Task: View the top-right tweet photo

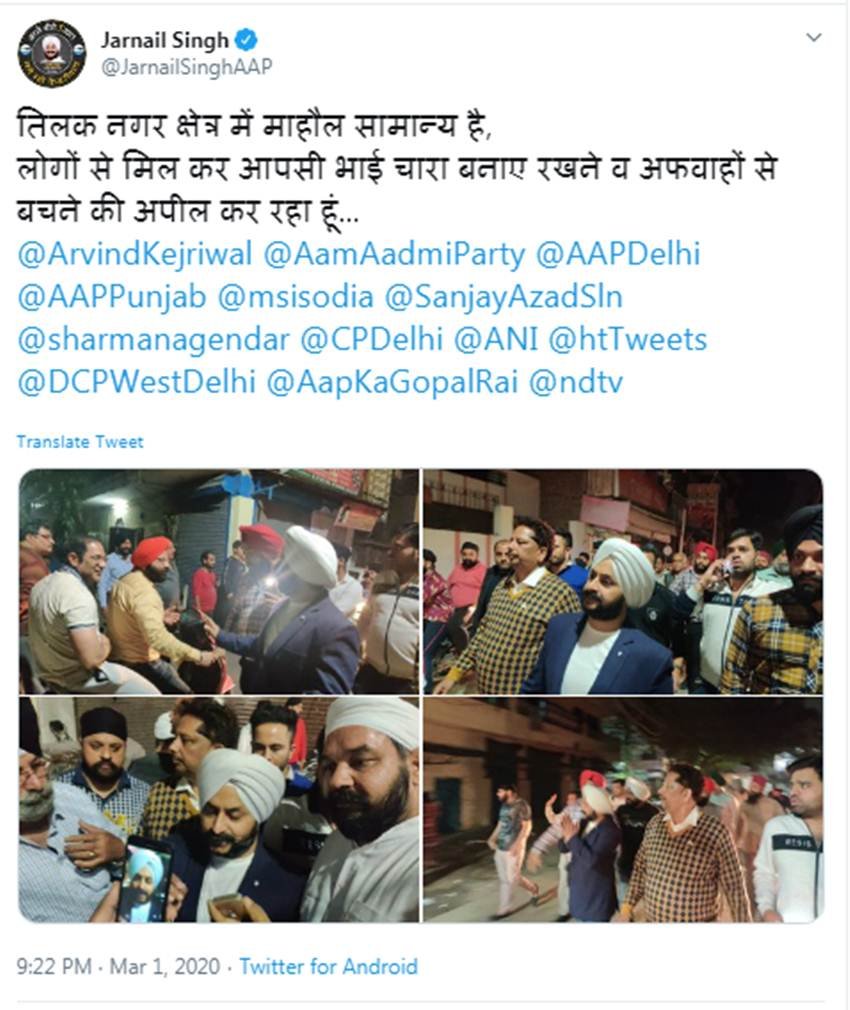Action: 623,582
